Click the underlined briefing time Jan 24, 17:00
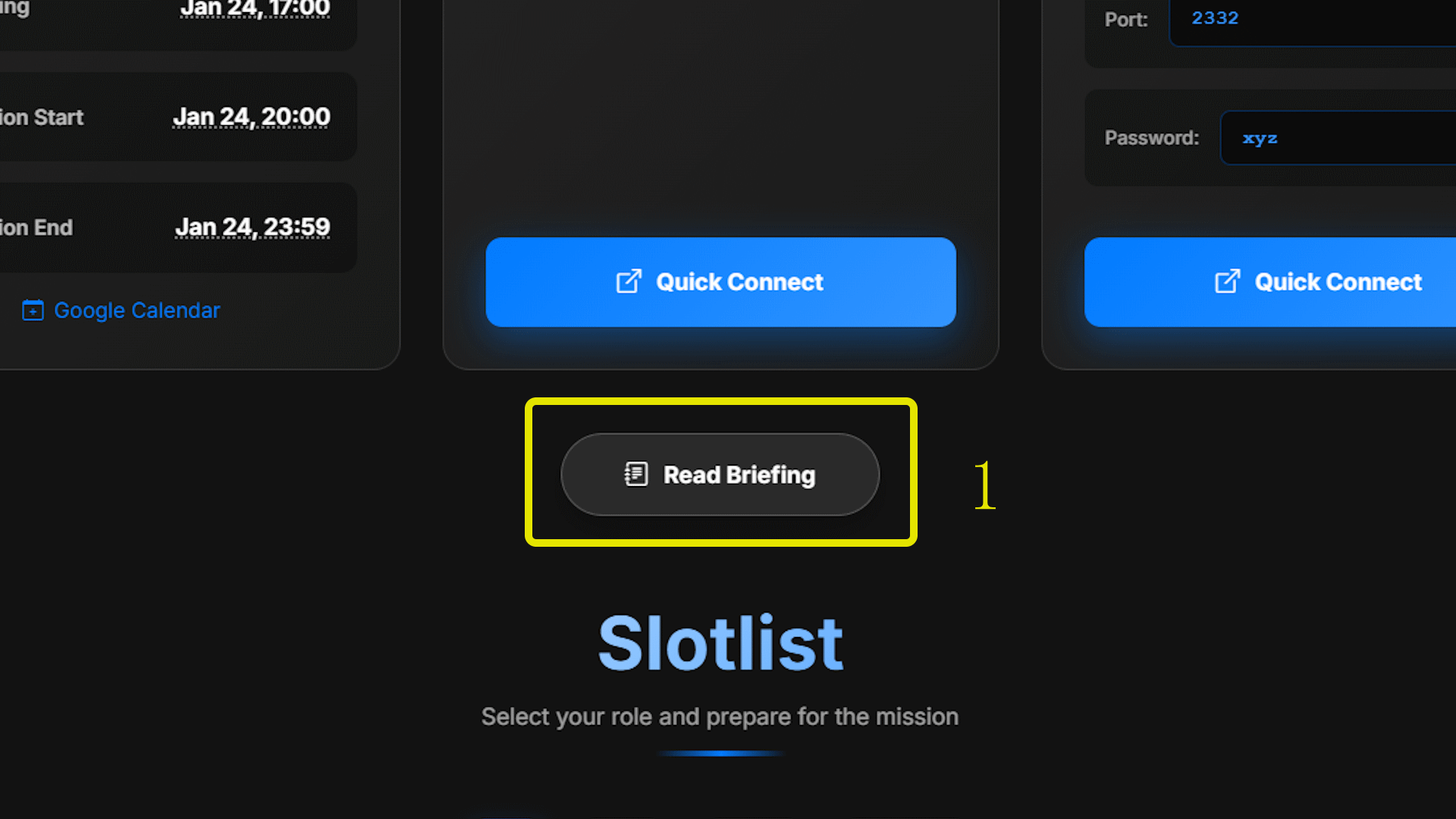 pyautogui.click(x=255, y=8)
